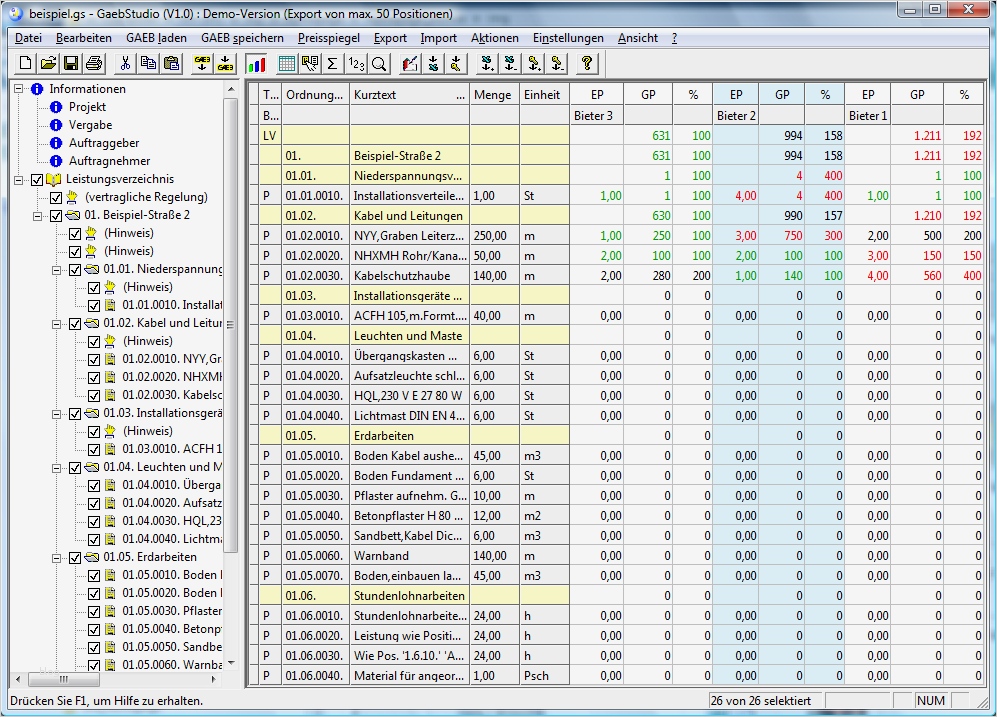Click the 123 numbering icon

pyautogui.click(x=355, y=64)
